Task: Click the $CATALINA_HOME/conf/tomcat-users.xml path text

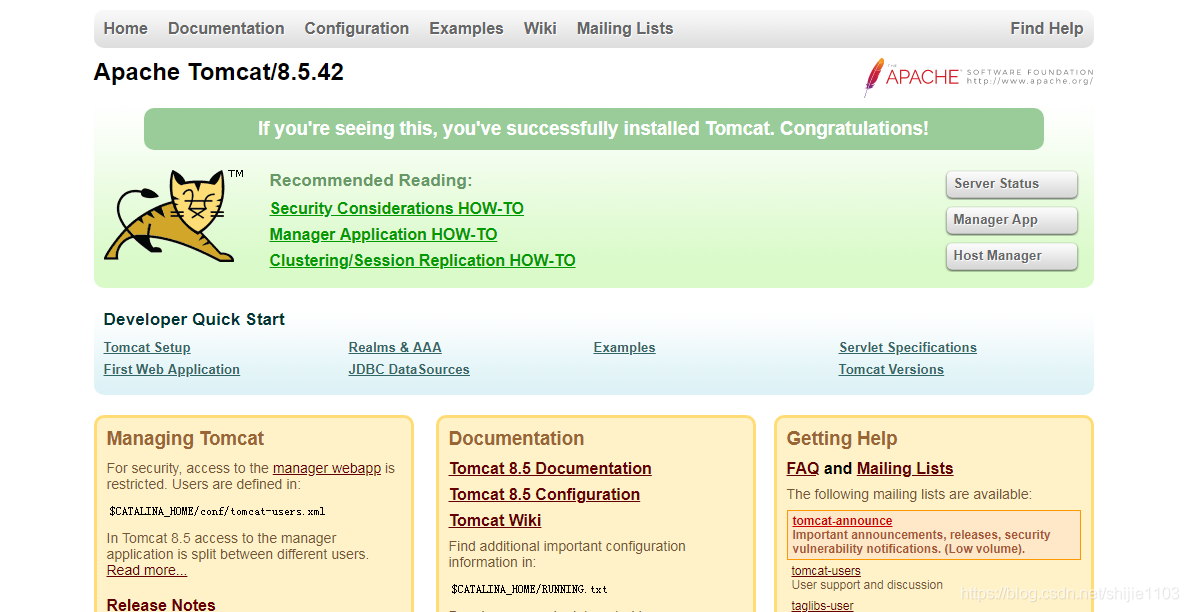Action: [217, 512]
